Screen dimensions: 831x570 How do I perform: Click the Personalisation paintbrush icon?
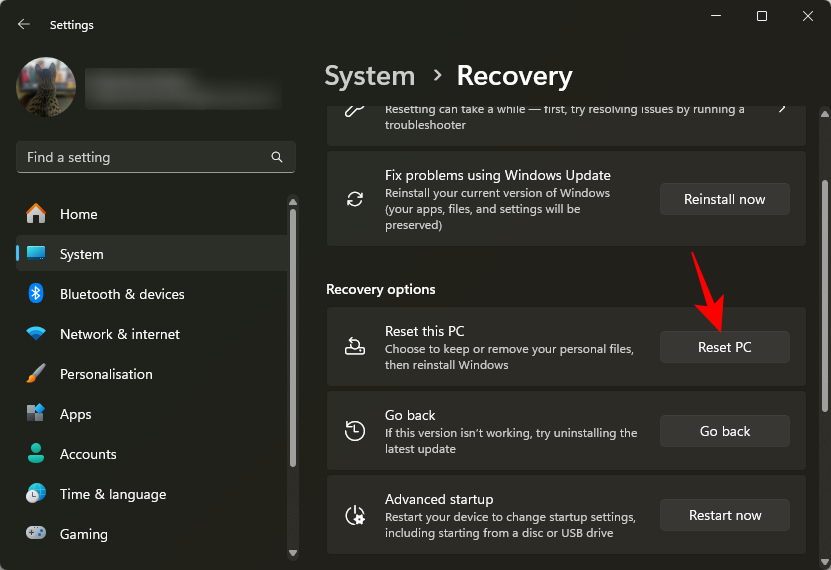(x=36, y=374)
